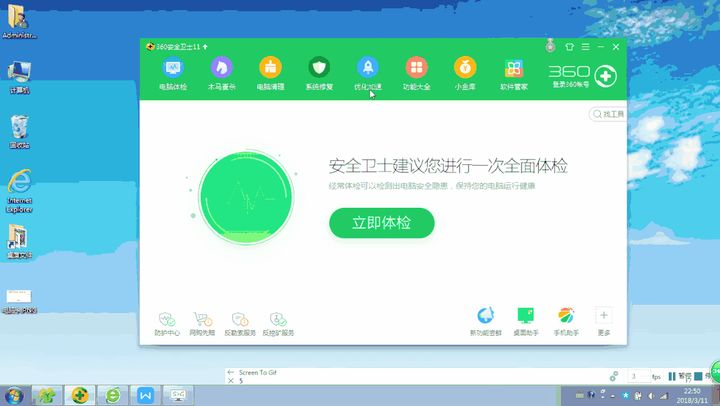Image resolution: width=720 pixels, height=406 pixels.
Task: Open 防护中心 protection center
Action: pyautogui.click(x=167, y=324)
